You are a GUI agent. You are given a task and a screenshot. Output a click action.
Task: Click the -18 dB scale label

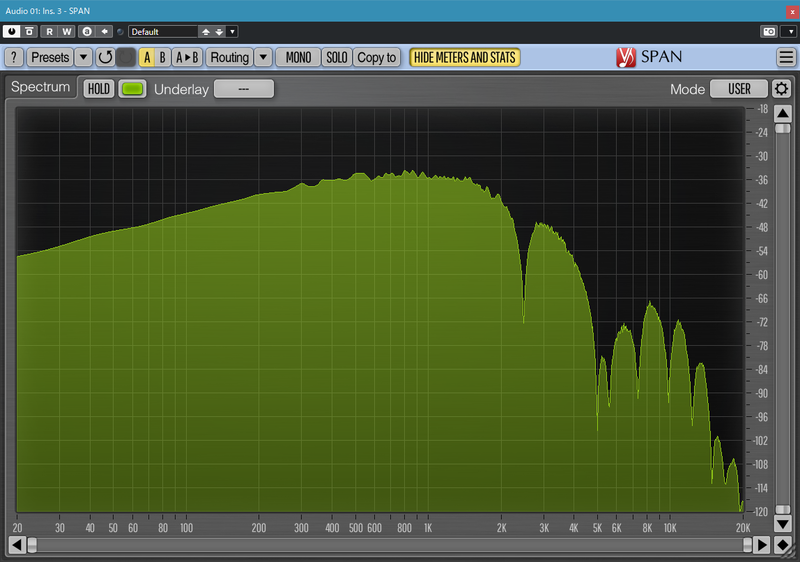(x=762, y=109)
